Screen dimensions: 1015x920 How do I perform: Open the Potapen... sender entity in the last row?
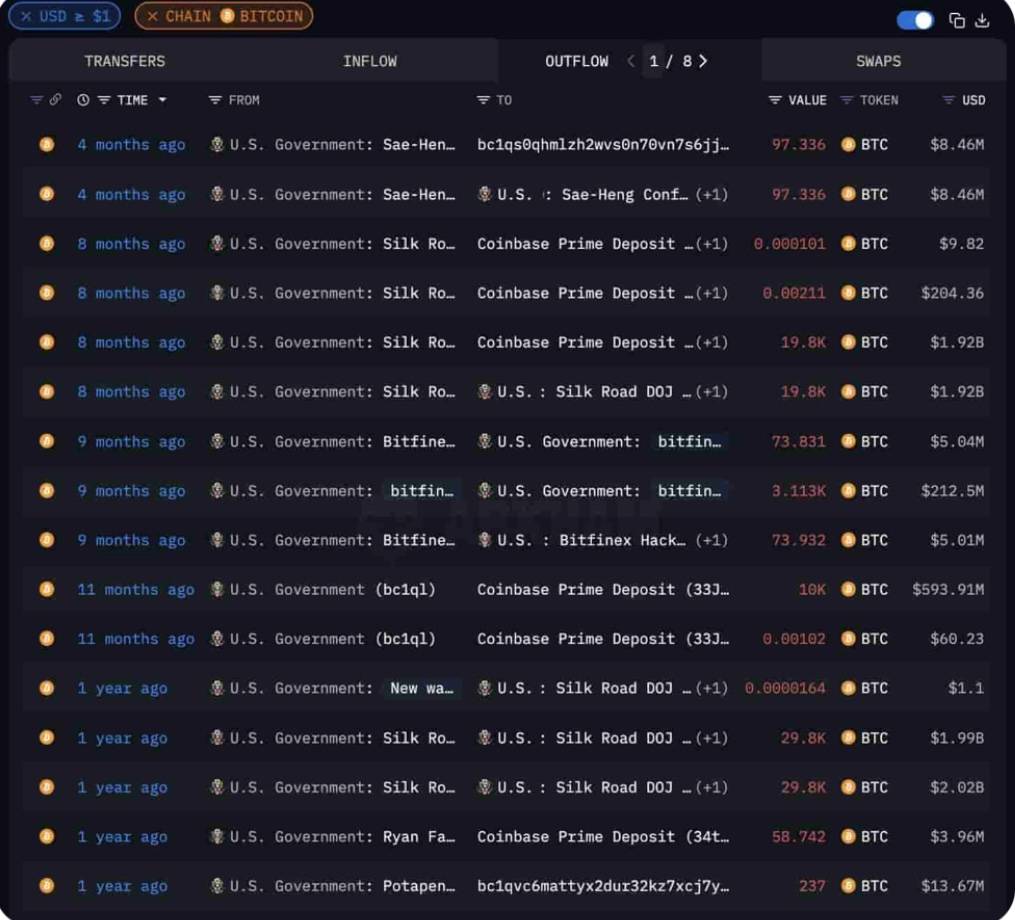pyautogui.click(x=418, y=886)
